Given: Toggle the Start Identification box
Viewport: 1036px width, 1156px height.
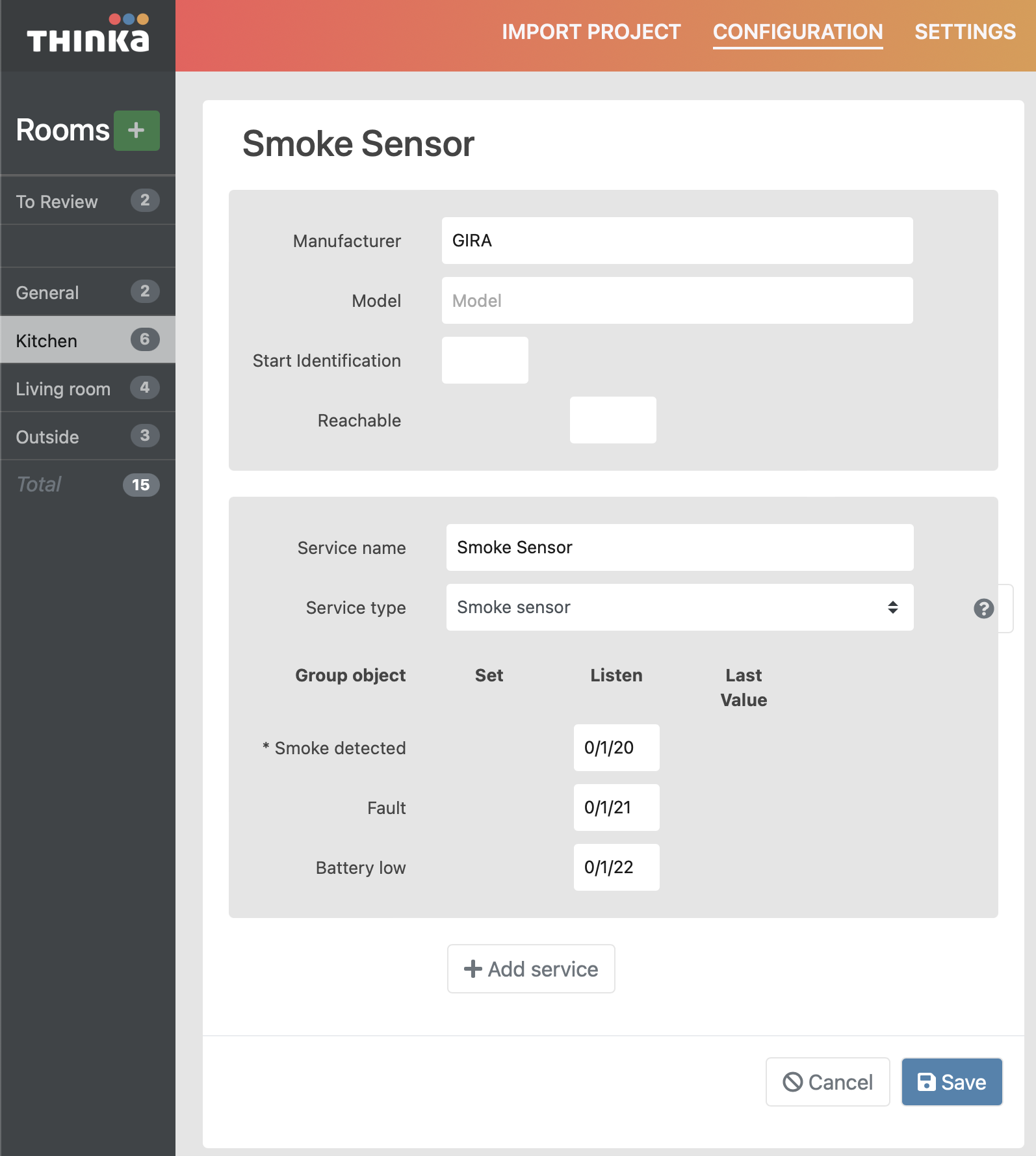Looking at the screenshot, I should 485,360.
